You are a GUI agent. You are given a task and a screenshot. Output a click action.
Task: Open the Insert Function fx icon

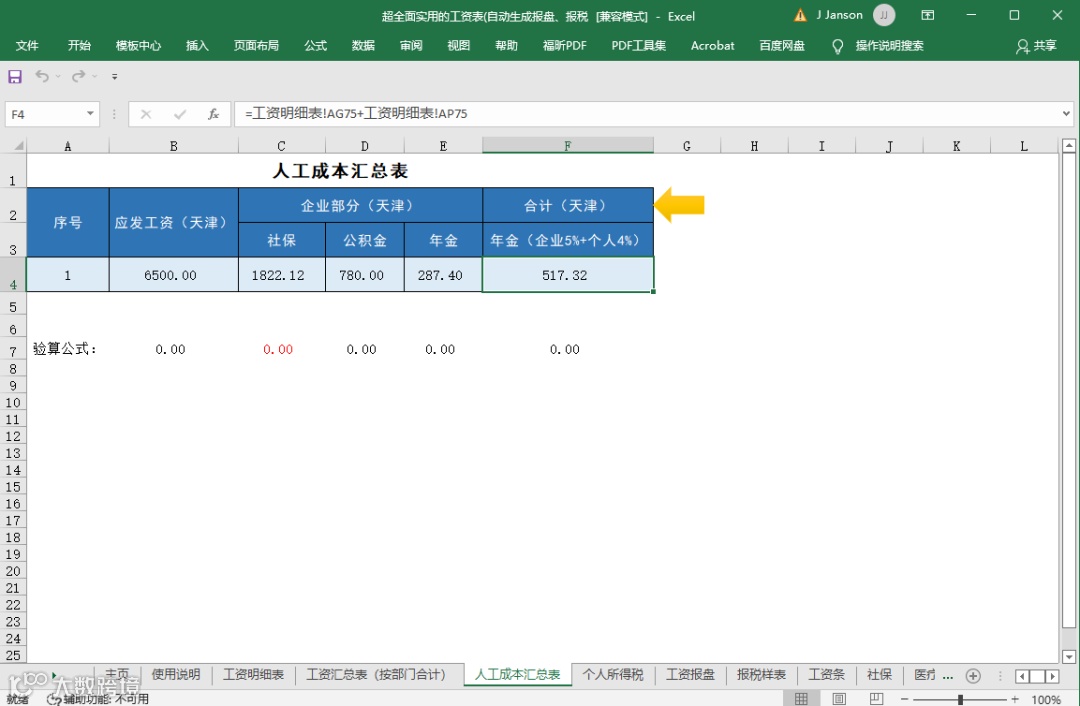214,114
